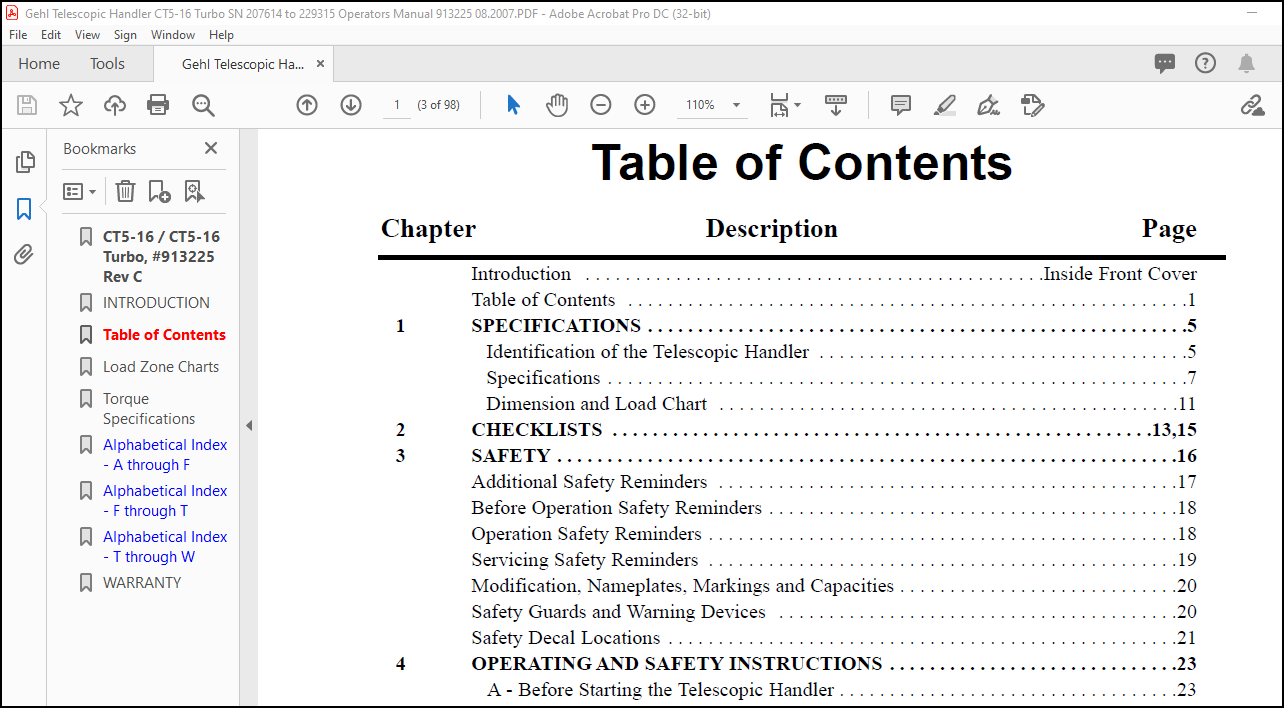Star the file via bookmark icon
This screenshot has height=708, width=1284.
[71, 105]
